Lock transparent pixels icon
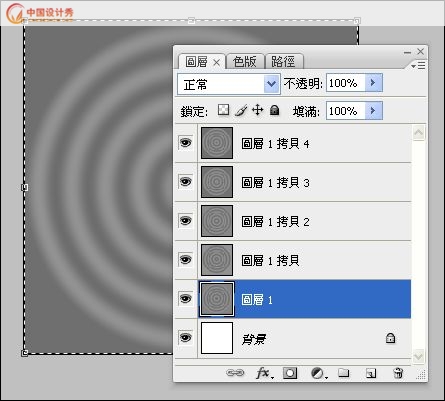Image resolution: width=445 pixels, height=401 pixels. [223, 110]
